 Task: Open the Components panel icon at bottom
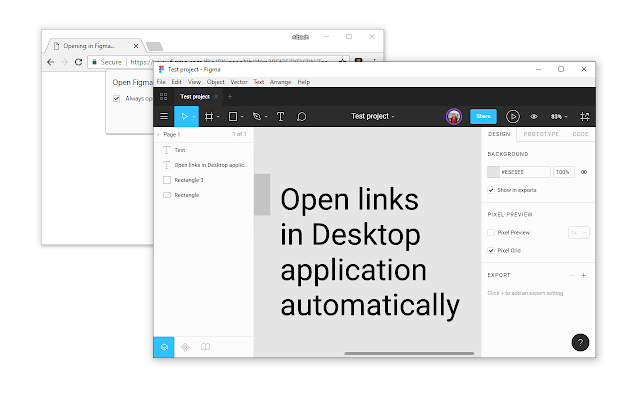(x=185, y=347)
